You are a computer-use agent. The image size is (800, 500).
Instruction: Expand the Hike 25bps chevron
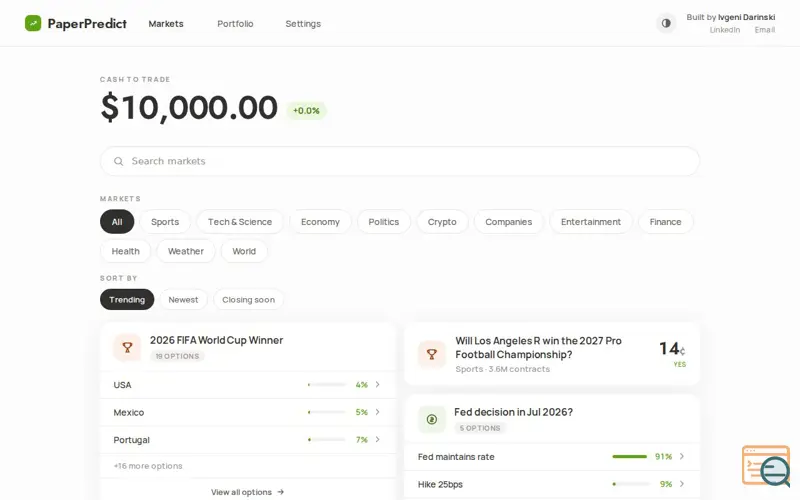point(682,484)
